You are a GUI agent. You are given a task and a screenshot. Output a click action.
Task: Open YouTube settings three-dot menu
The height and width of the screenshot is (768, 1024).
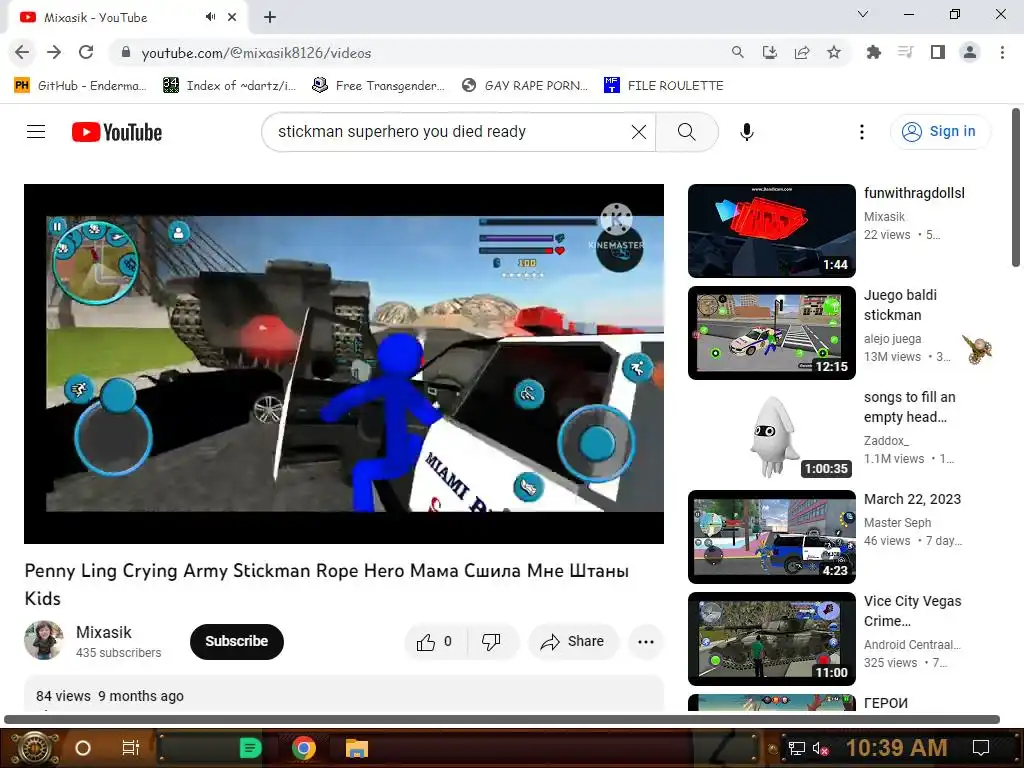tap(862, 132)
